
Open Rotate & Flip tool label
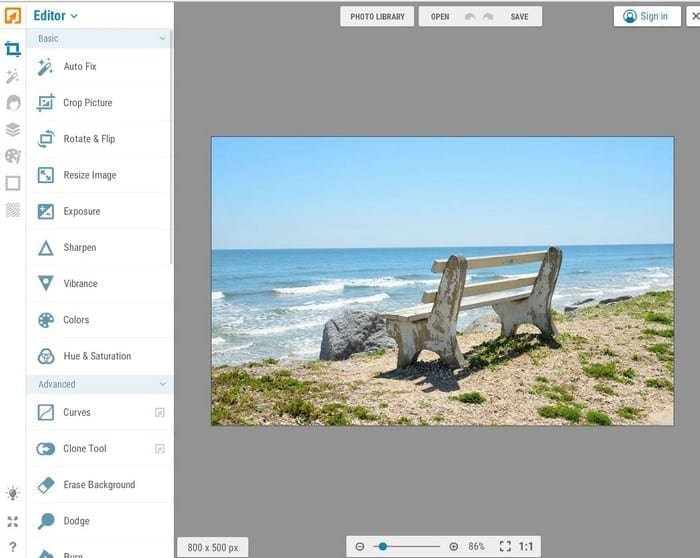89,139
